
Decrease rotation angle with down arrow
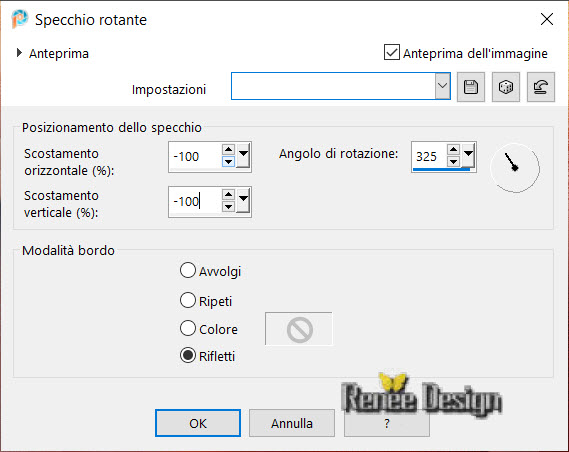pyautogui.click(x=453, y=162)
